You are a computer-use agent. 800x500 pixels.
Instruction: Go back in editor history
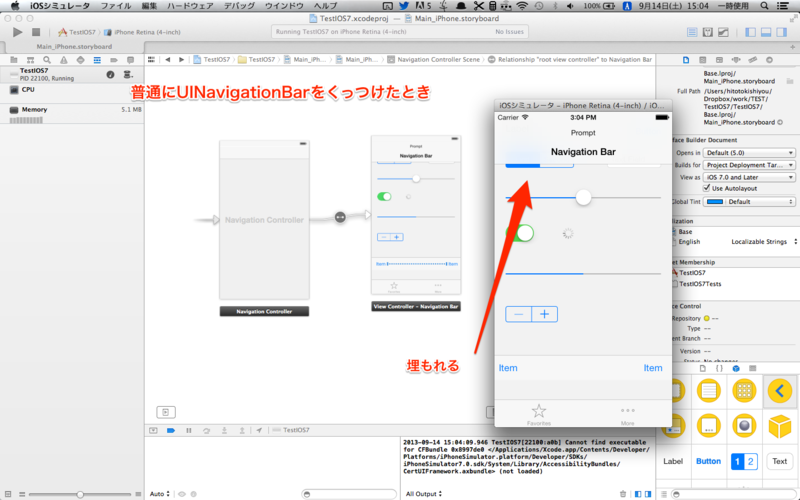click(x=167, y=59)
